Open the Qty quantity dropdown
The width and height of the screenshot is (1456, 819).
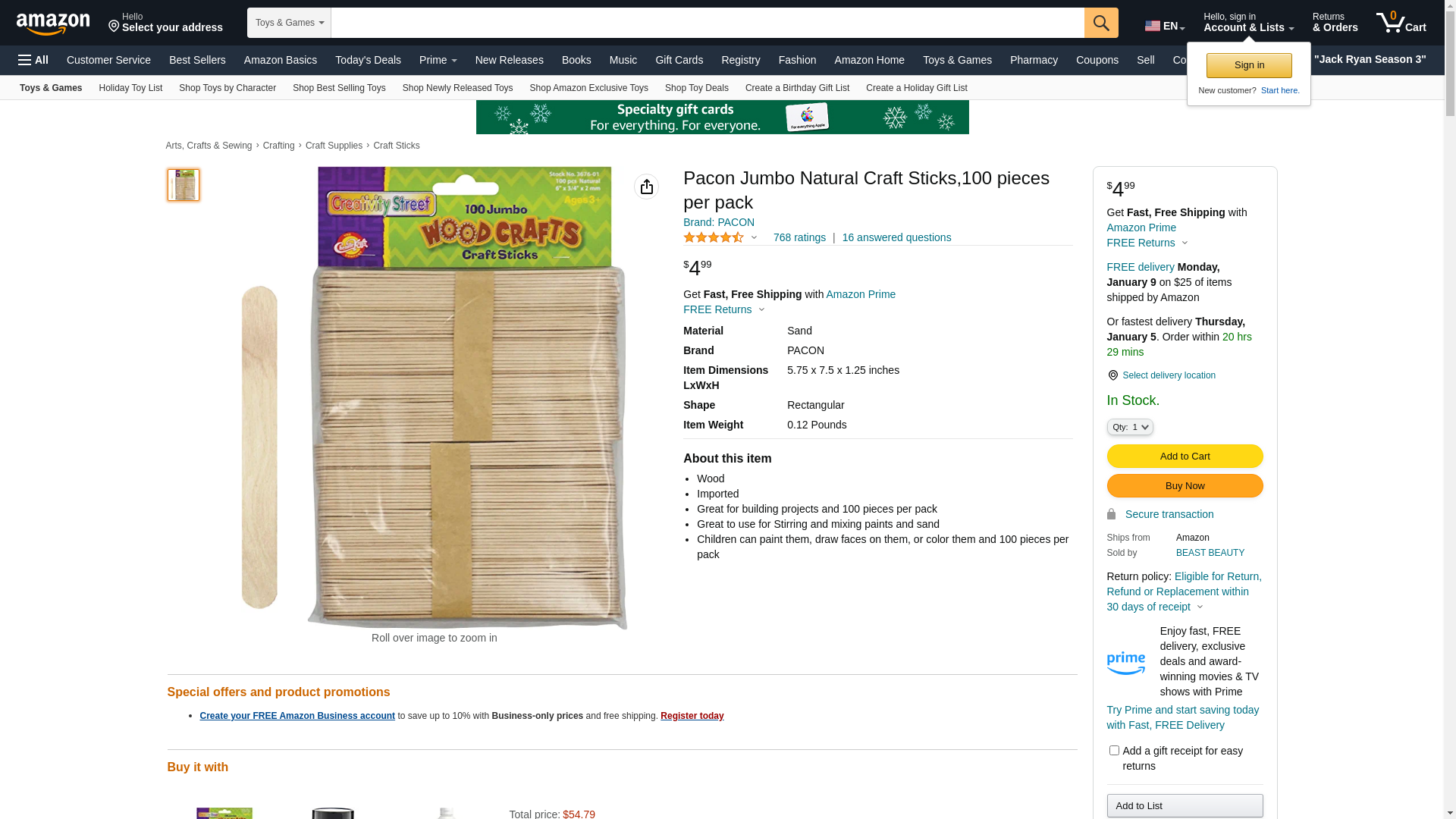coord(1130,428)
